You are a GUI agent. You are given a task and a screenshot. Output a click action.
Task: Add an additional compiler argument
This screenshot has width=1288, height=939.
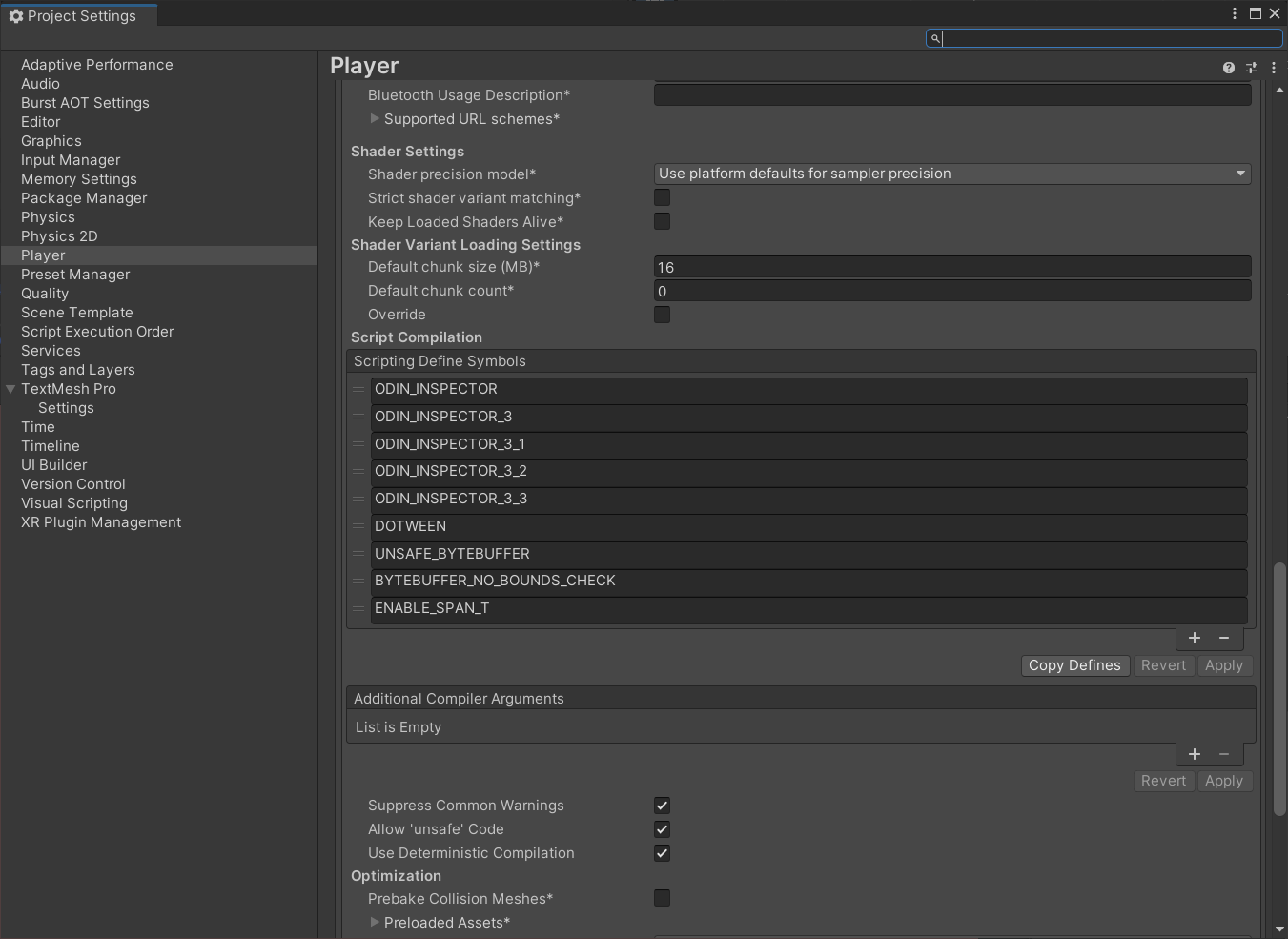[1195, 754]
